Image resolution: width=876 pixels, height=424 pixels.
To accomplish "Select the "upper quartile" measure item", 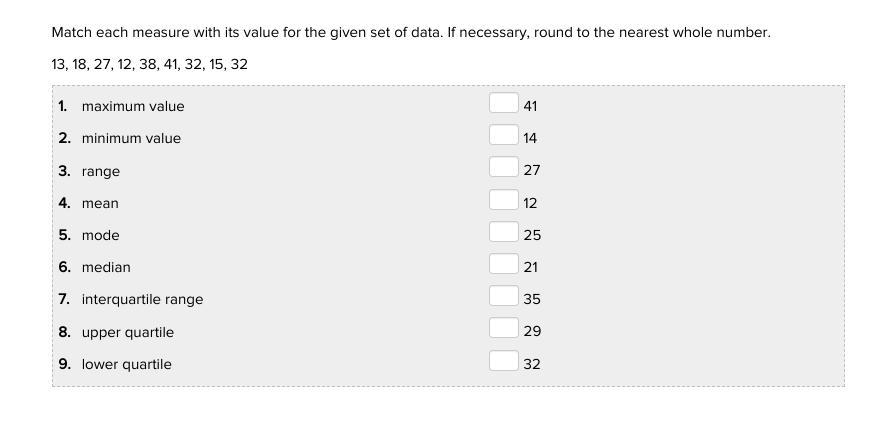I will pos(128,332).
